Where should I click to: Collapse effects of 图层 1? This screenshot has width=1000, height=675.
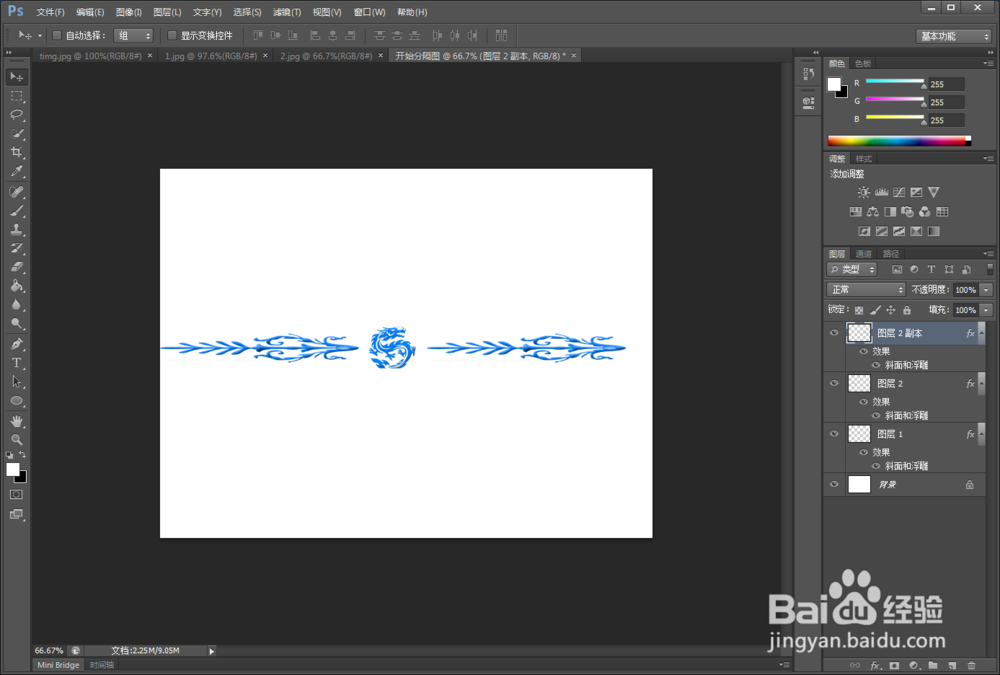pos(982,433)
